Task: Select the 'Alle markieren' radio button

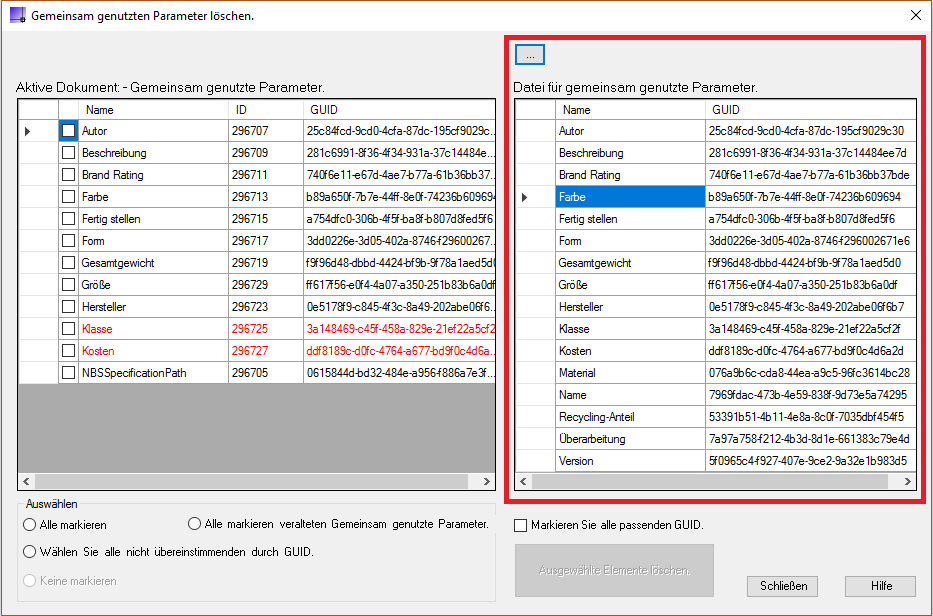Action: pyautogui.click(x=29, y=524)
